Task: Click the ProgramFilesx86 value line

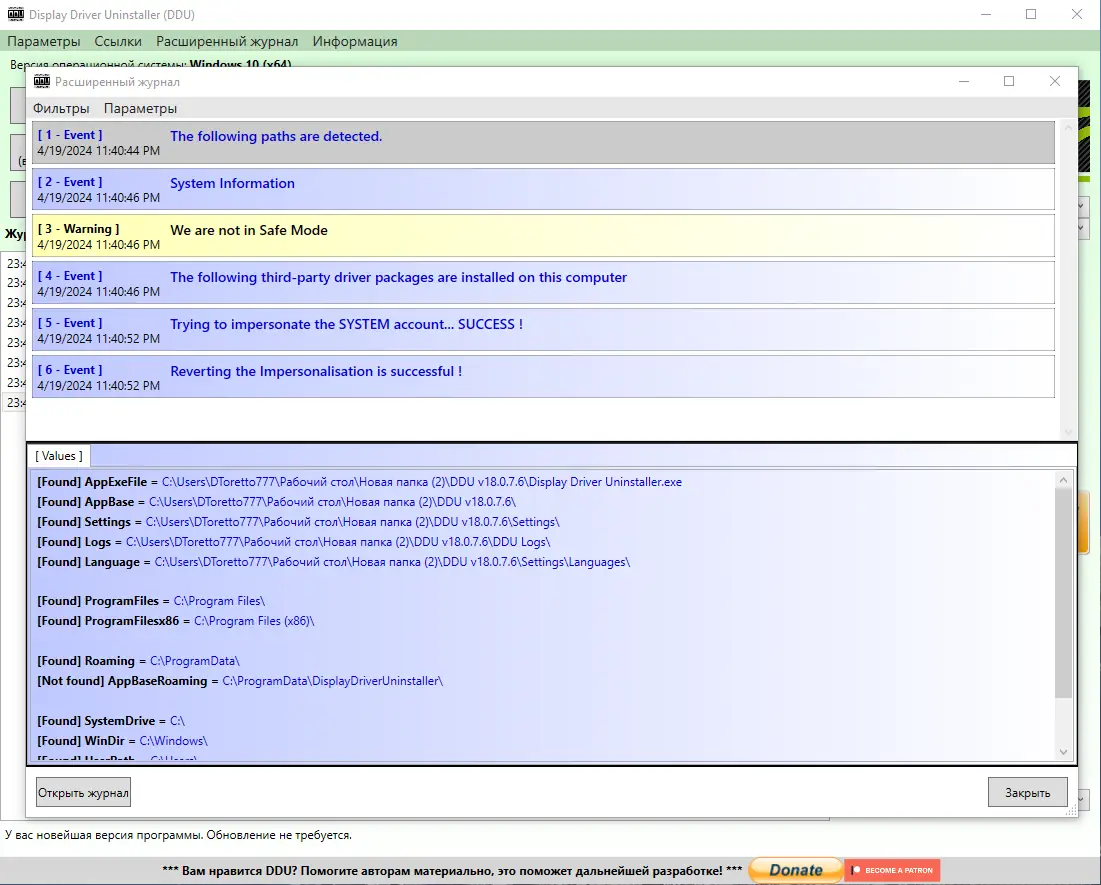Action: [176, 621]
